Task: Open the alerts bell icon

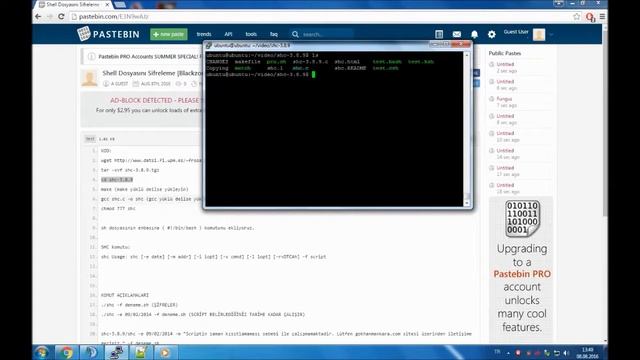Action: (x=474, y=34)
